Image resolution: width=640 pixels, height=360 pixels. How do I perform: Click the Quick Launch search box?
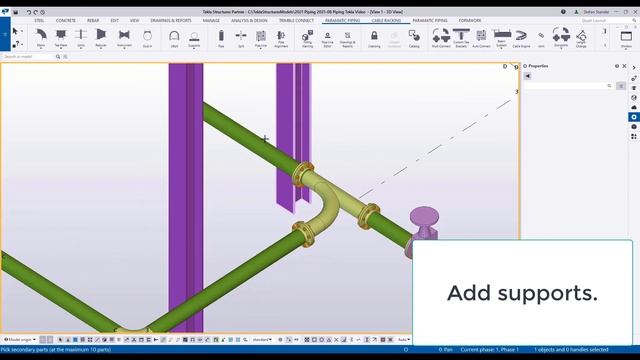pos(608,20)
